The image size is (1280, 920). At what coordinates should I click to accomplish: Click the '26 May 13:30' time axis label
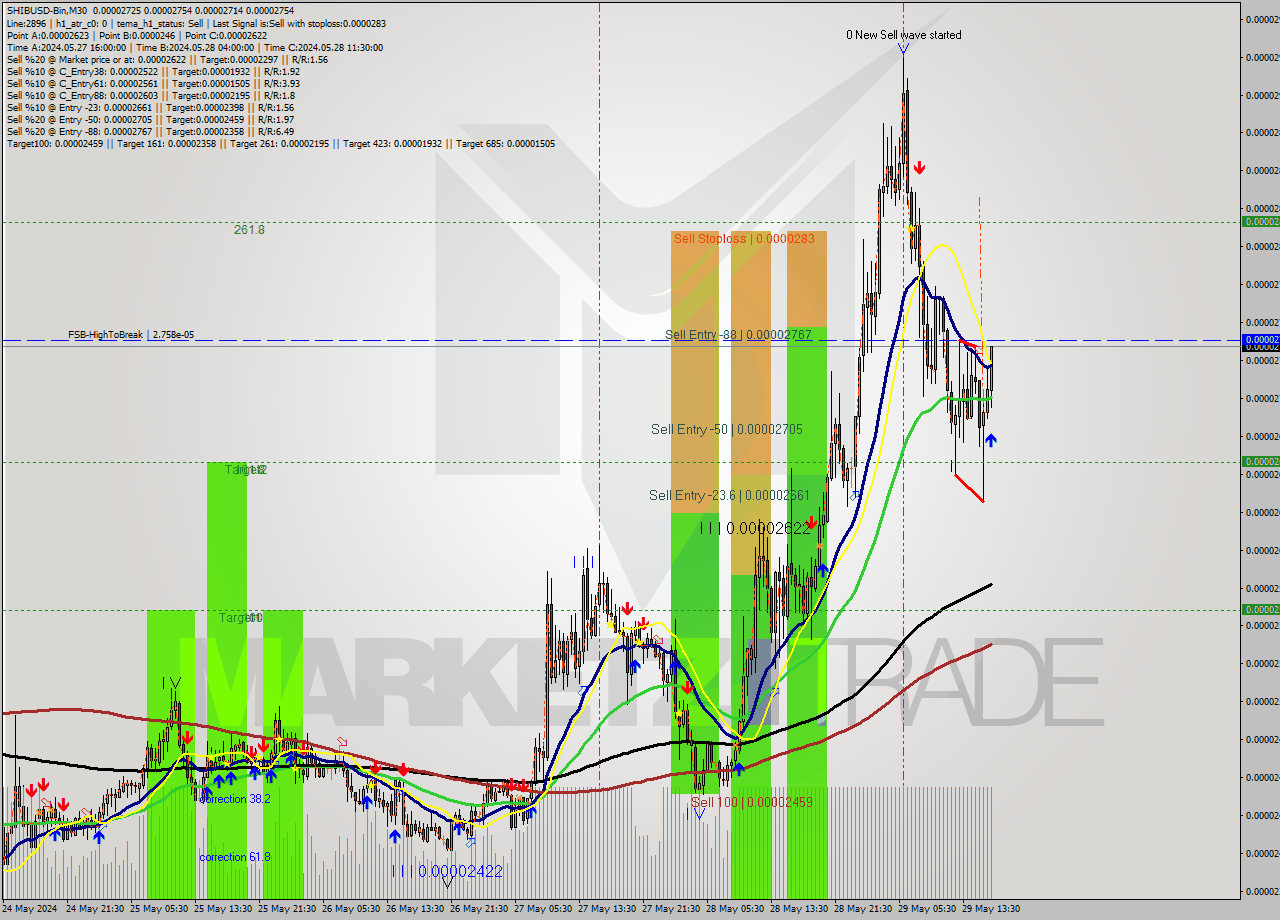[416, 909]
